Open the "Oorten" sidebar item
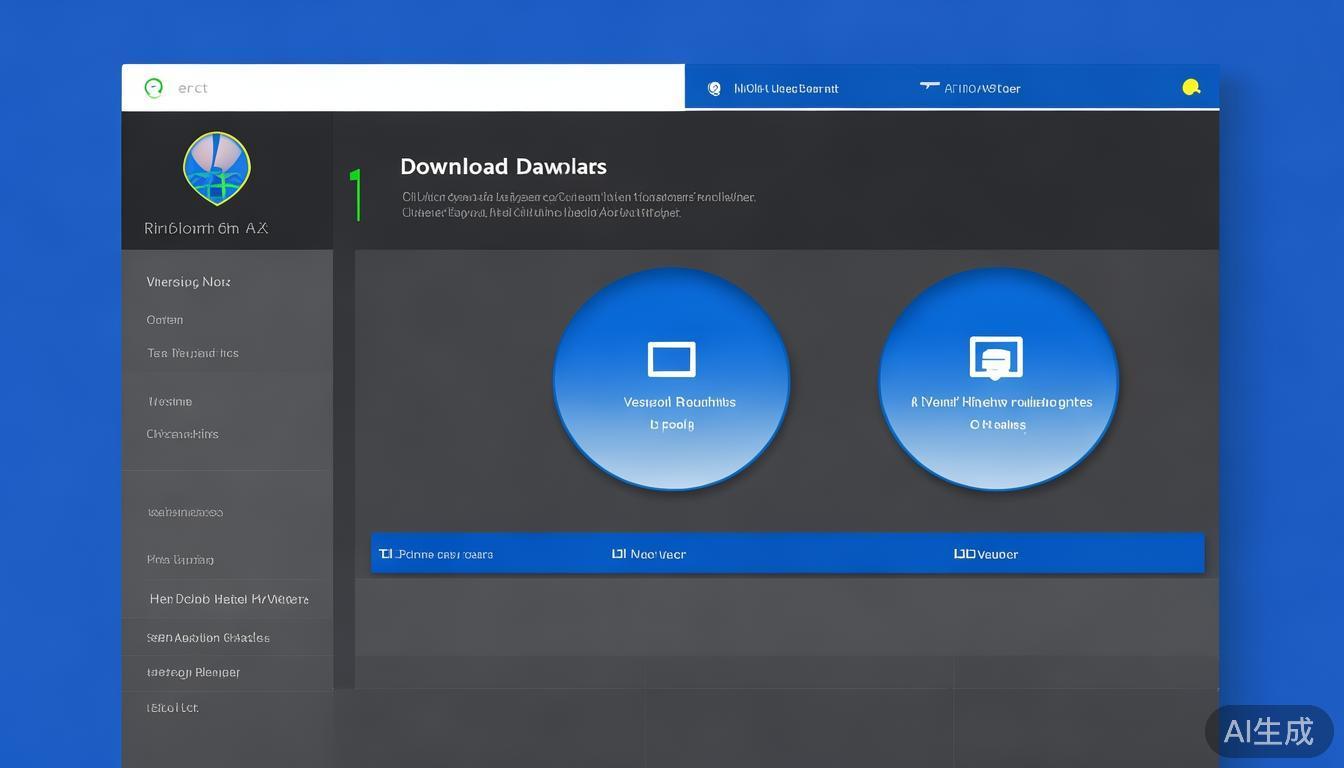1344x768 pixels. pyautogui.click(x=165, y=320)
